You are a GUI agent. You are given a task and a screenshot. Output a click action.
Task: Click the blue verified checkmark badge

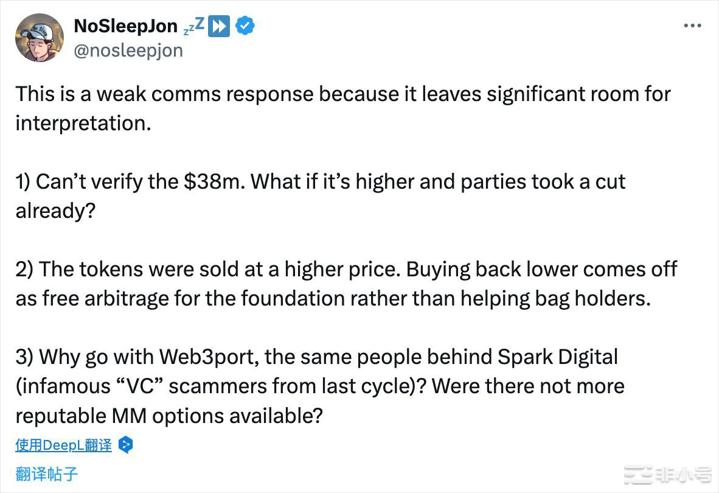(245, 26)
